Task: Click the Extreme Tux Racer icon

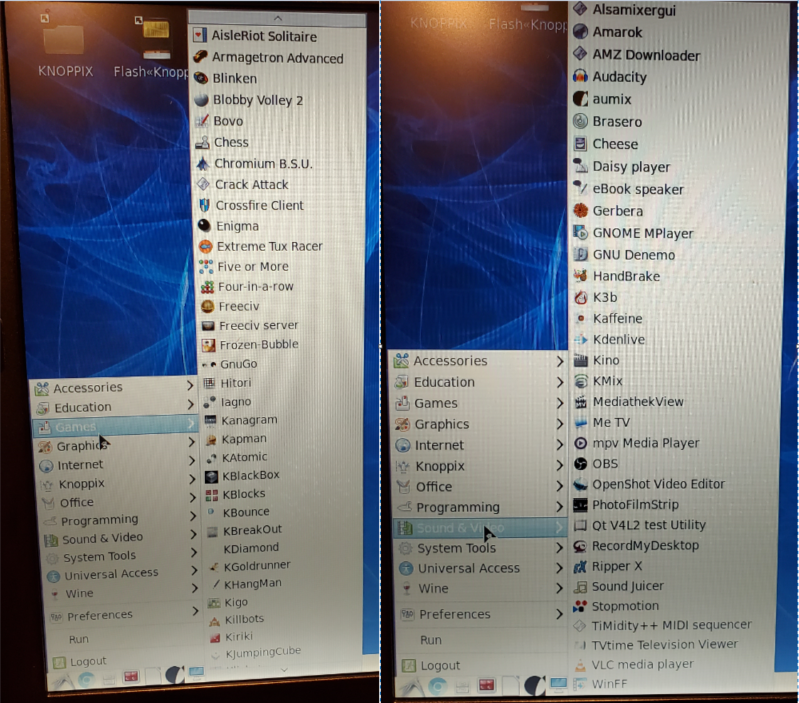Action: point(205,246)
